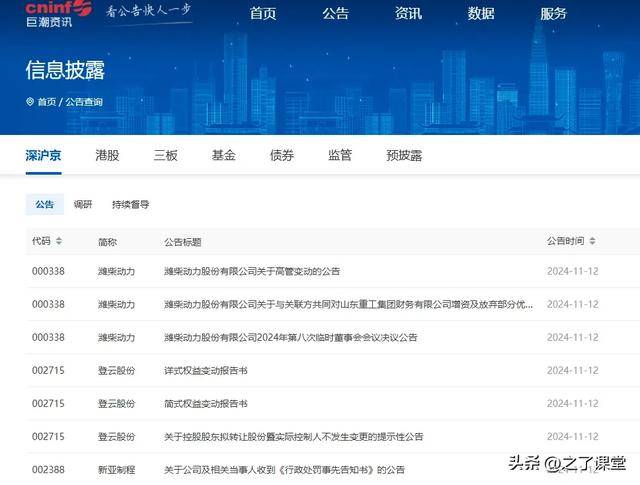The width and height of the screenshot is (640, 485).
Task: Open 关于控股股东拟转让股份 提示性公告
Action: point(293,436)
